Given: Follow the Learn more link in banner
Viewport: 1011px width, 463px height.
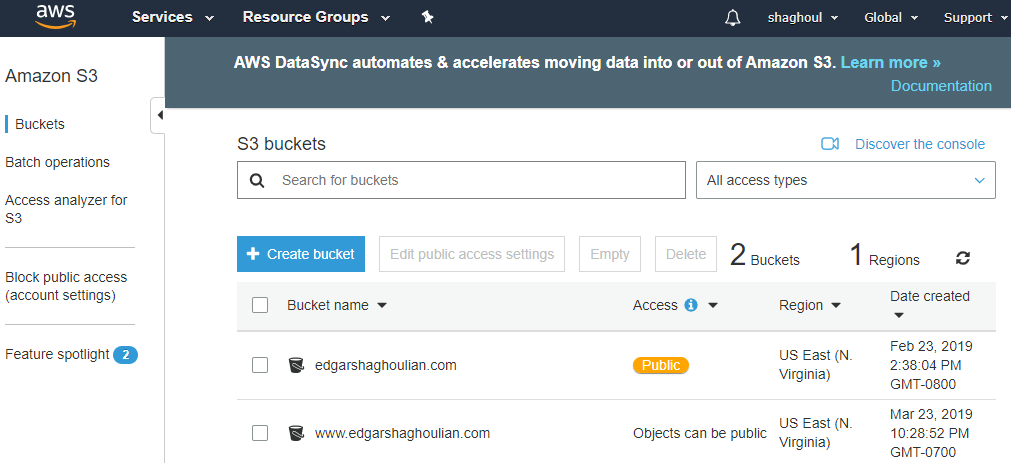Looking at the screenshot, I should pos(890,63).
